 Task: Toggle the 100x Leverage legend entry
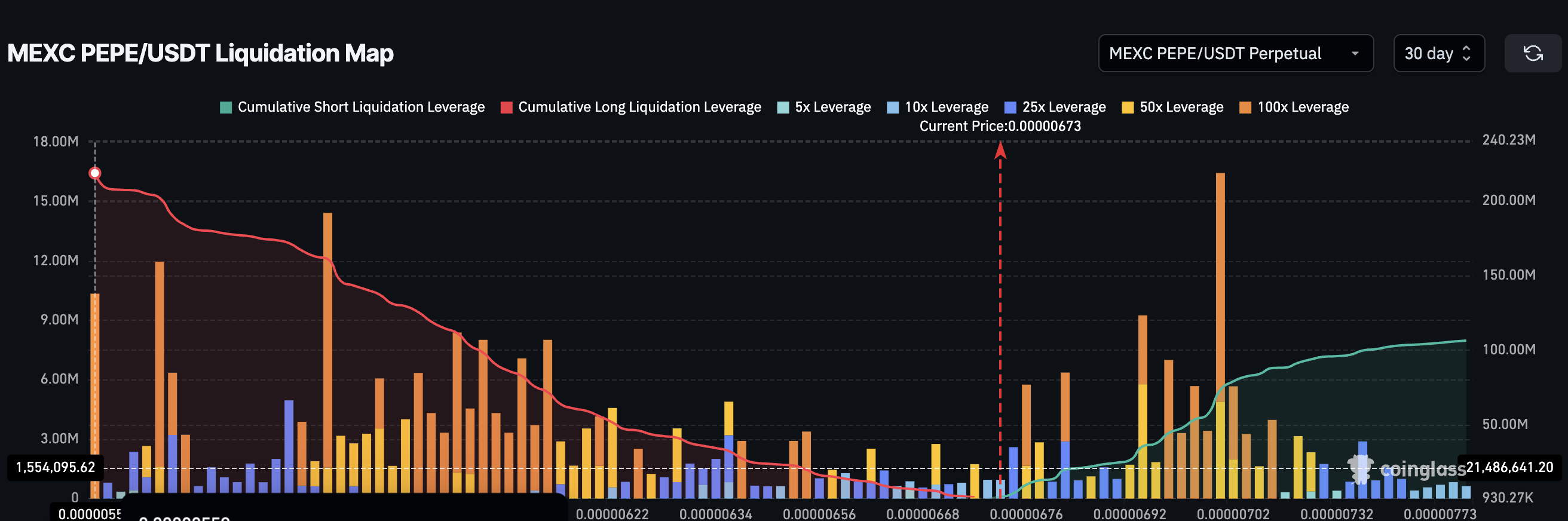(x=1294, y=107)
